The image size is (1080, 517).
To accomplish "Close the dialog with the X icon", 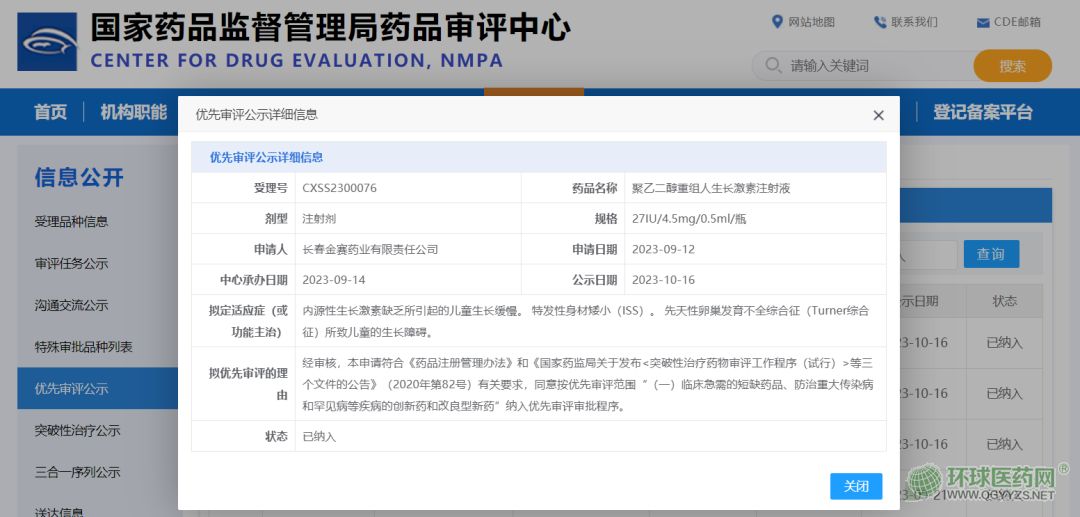I will pos(878,115).
